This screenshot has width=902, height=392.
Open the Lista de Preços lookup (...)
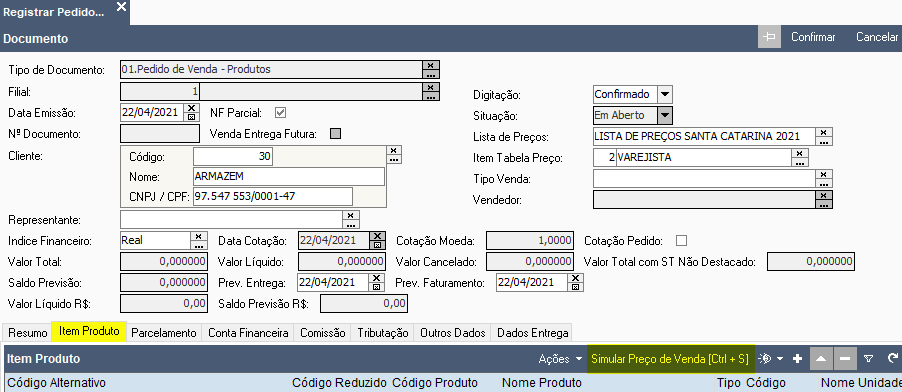(x=824, y=141)
